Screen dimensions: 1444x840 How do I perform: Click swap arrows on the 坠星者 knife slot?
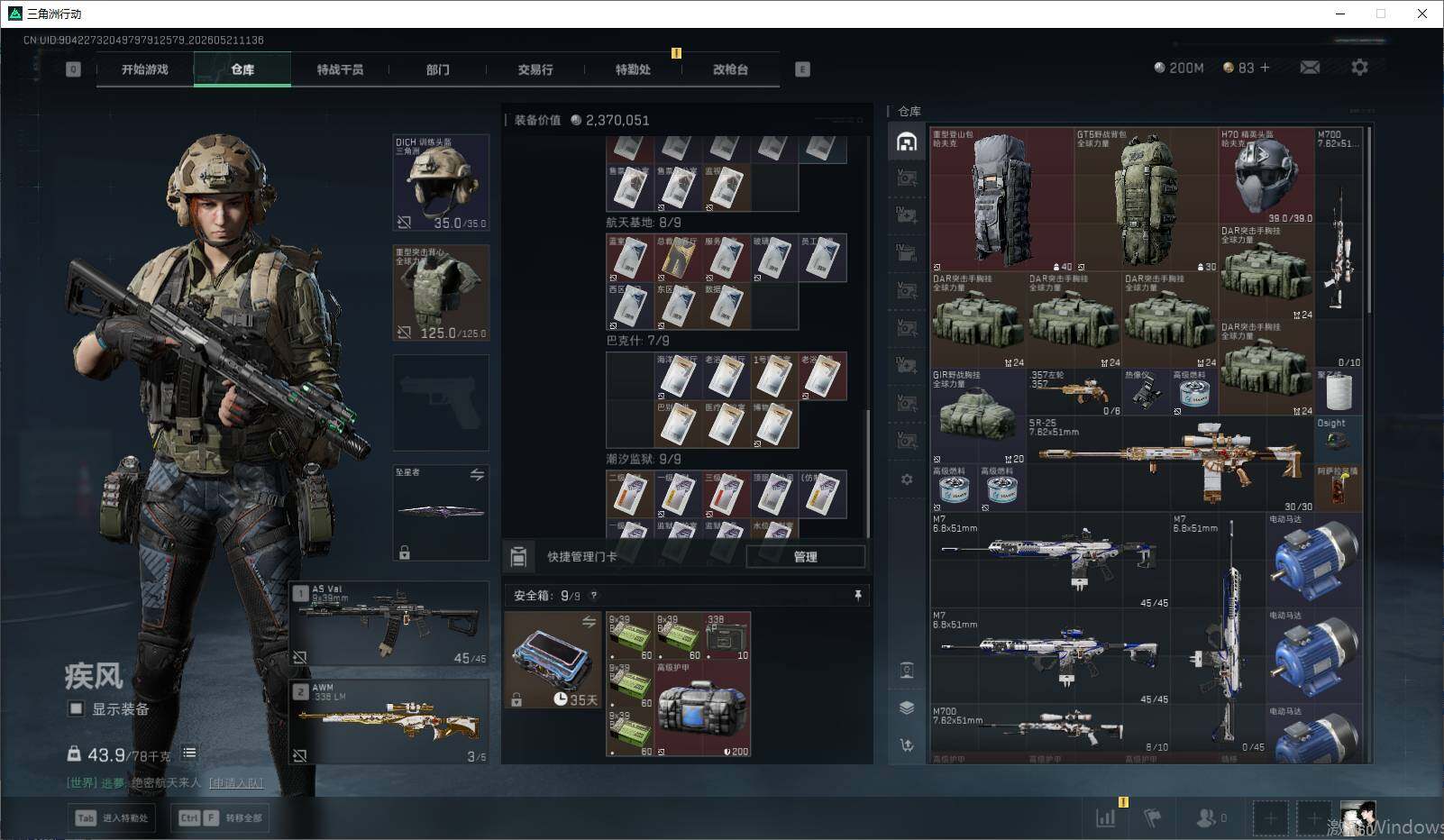pyautogui.click(x=477, y=475)
